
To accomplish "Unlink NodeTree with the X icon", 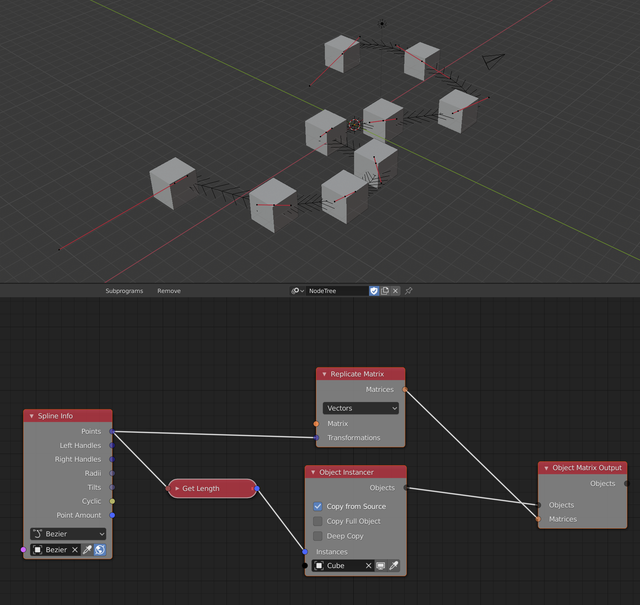I will [x=395, y=291].
